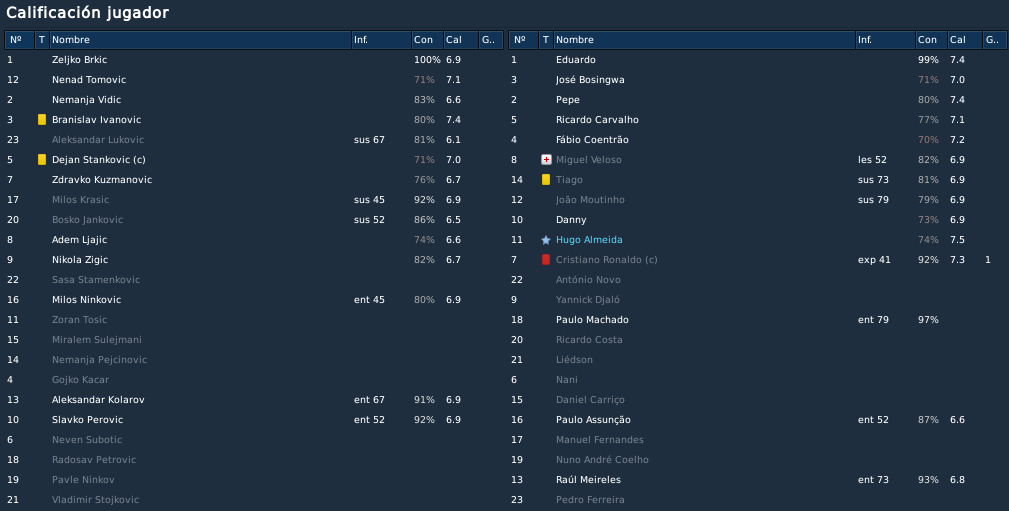Sort right table by Inf. column

[x=885, y=40]
